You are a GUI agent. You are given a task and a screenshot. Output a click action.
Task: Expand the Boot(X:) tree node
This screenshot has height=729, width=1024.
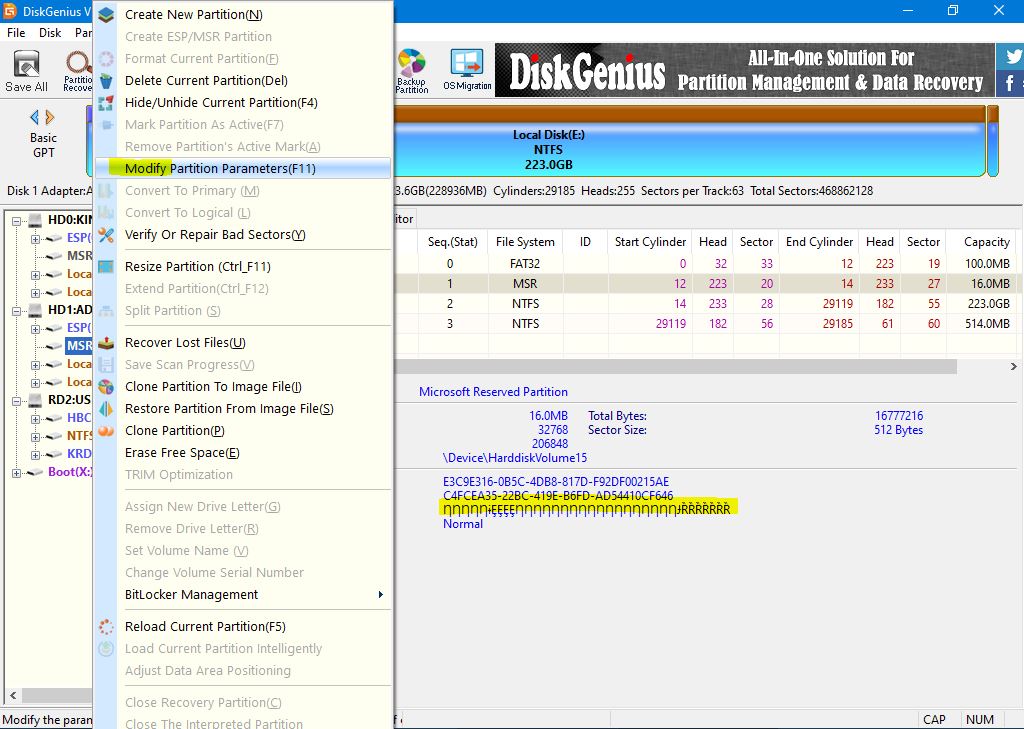point(18,472)
